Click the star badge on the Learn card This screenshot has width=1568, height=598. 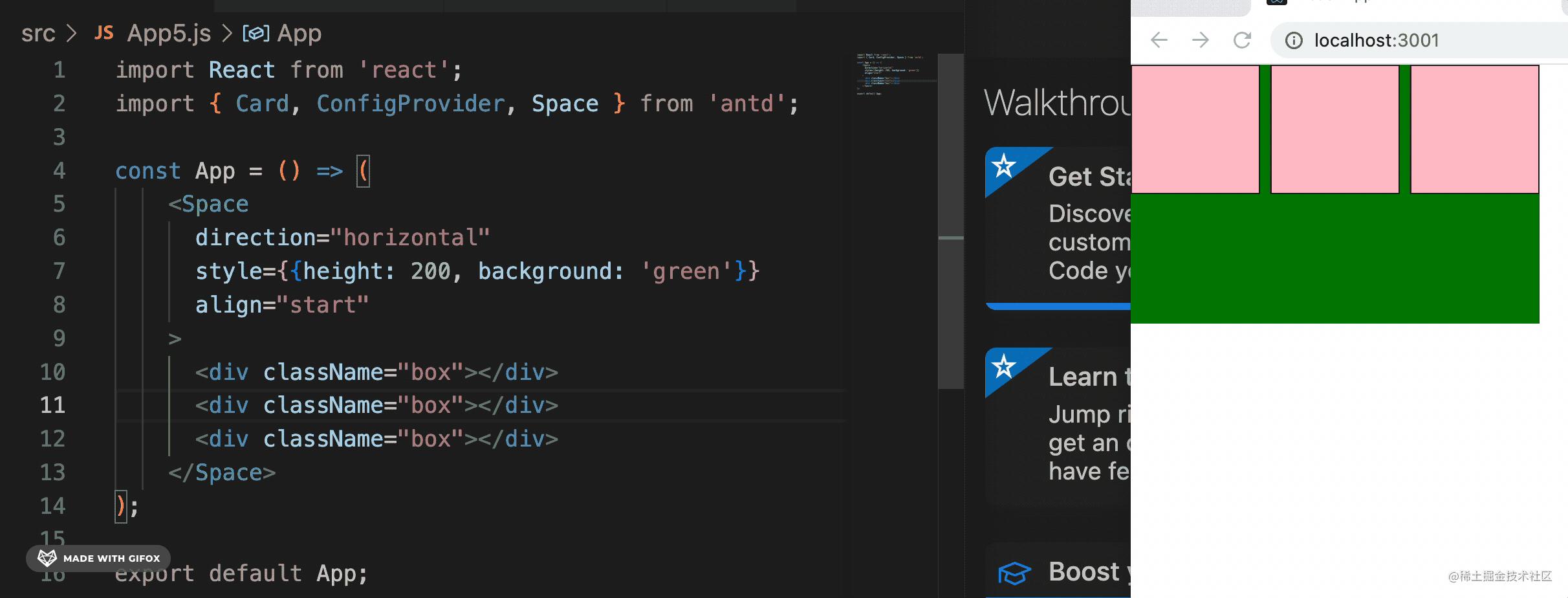[x=1003, y=369]
